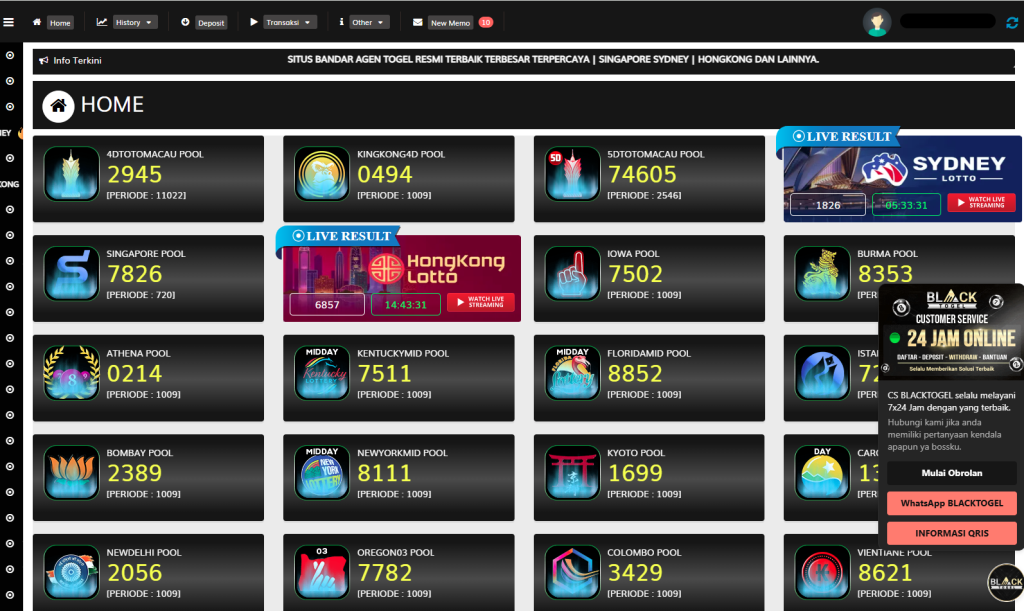Watch HongKong Lotto live streaming
The width and height of the screenshot is (1024, 611).
[x=481, y=302]
